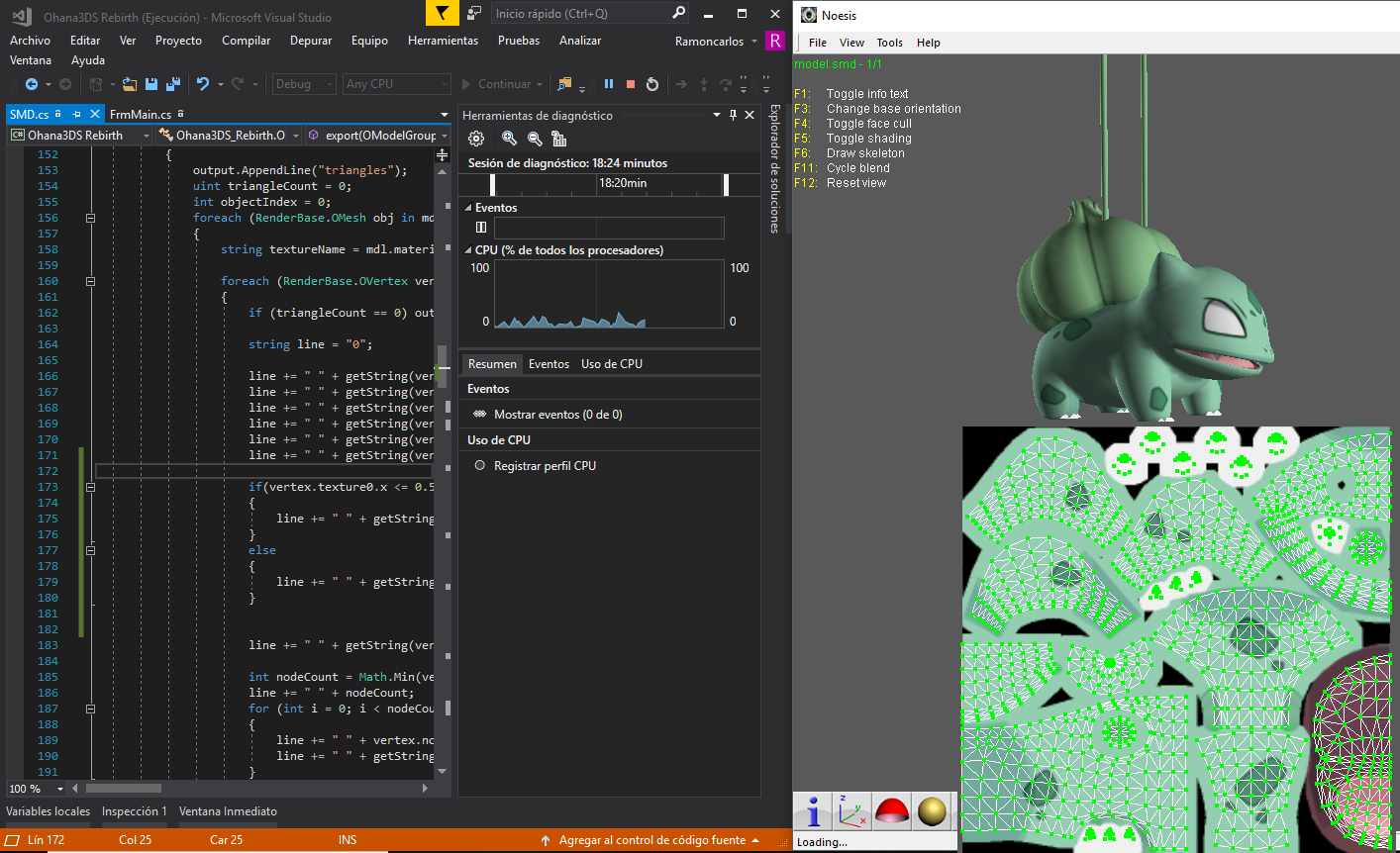This screenshot has height=853, width=1400.
Task: Click Mostrar eventos (0 de 0) link
Action: click(x=558, y=415)
